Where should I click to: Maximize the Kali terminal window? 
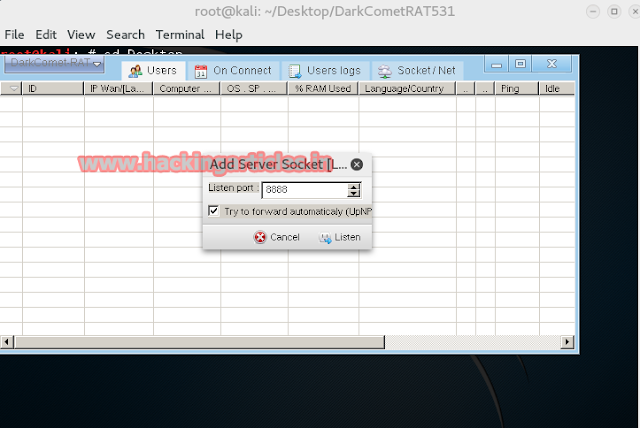point(614,11)
